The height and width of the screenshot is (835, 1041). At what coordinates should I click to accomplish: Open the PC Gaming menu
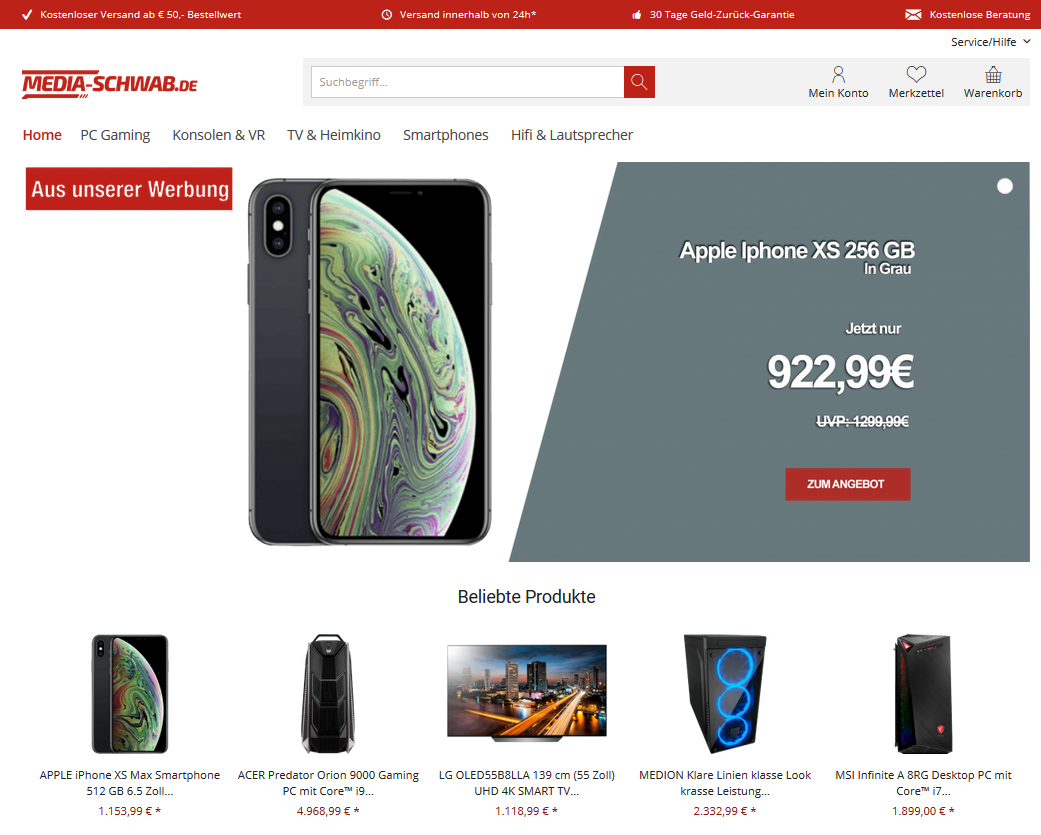116,135
